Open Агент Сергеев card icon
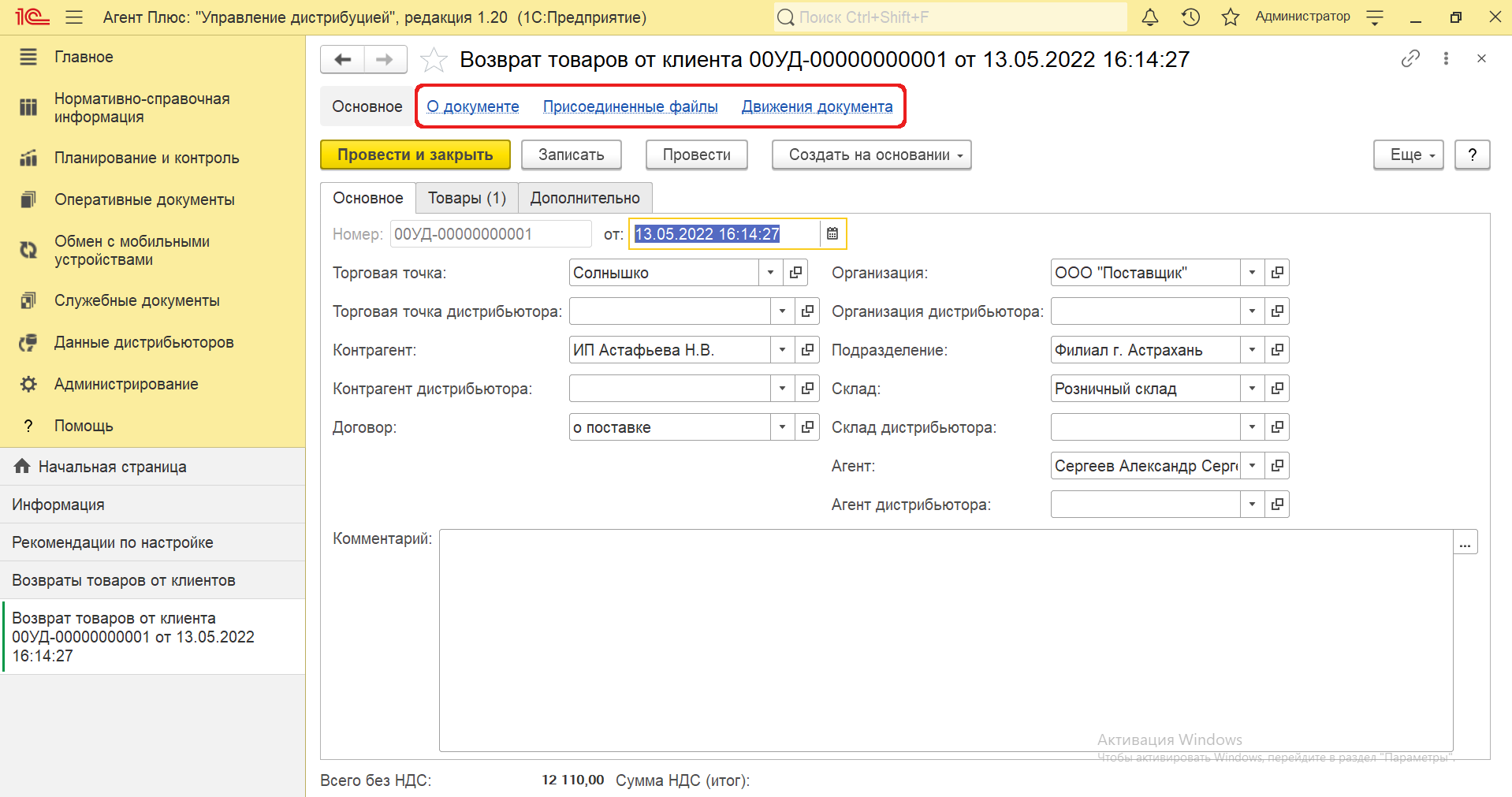The width and height of the screenshot is (1512, 797). [1277, 465]
